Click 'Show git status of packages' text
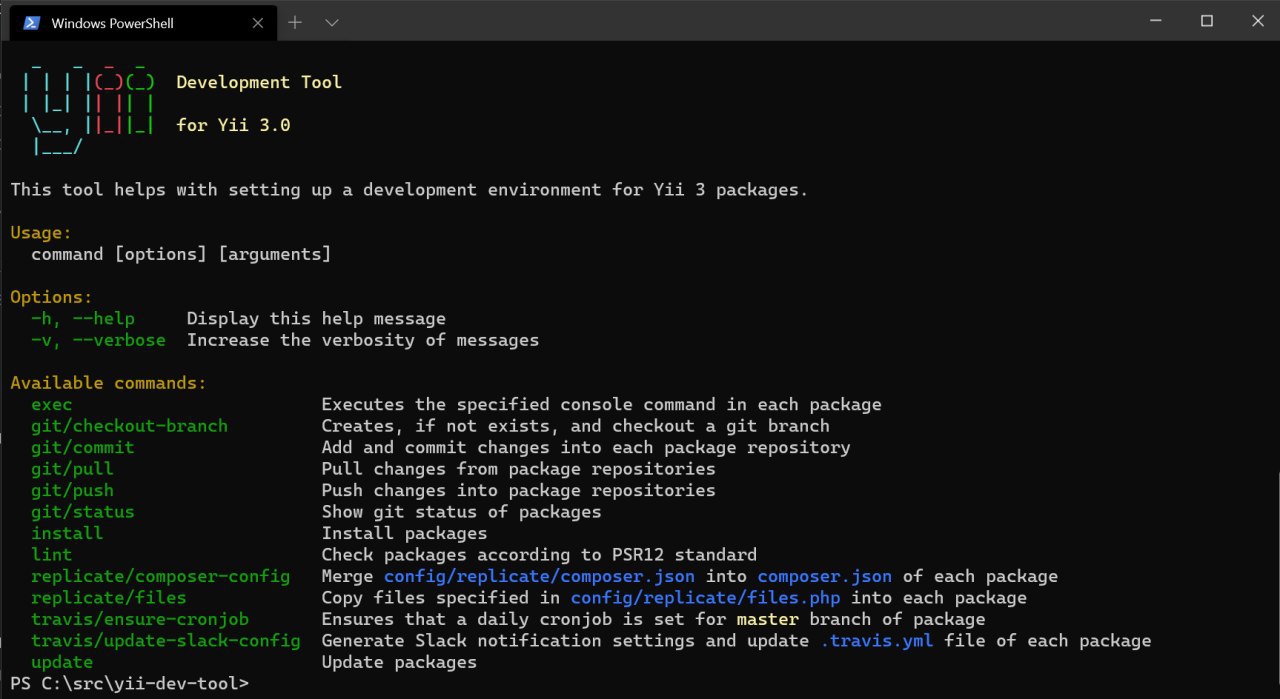The width and height of the screenshot is (1280, 699). (461, 512)
